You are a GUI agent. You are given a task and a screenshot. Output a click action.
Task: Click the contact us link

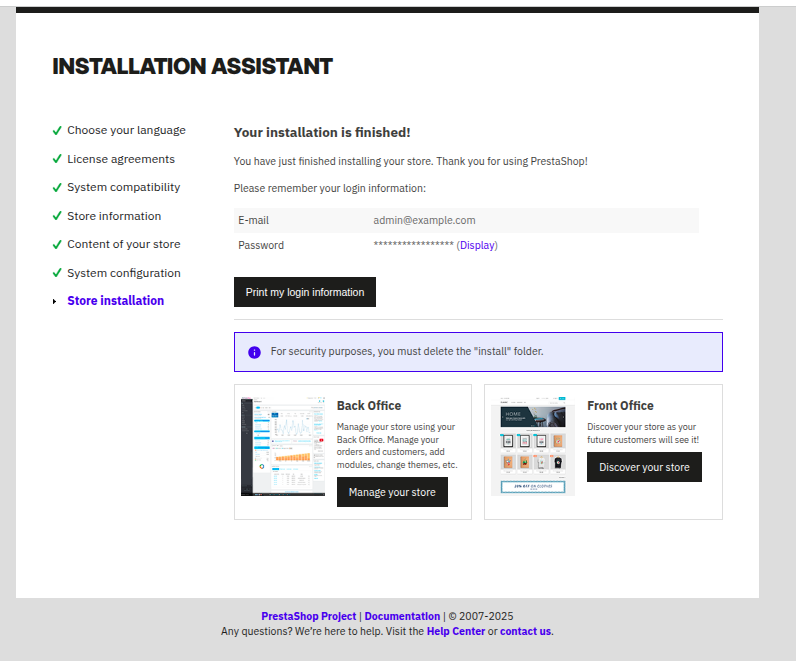525,632
